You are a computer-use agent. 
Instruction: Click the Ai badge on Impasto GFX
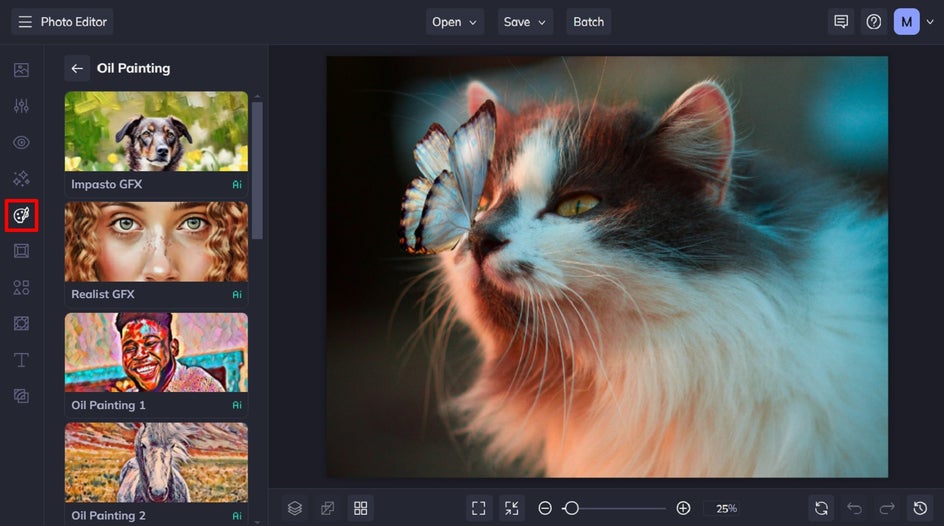point(237,185)
